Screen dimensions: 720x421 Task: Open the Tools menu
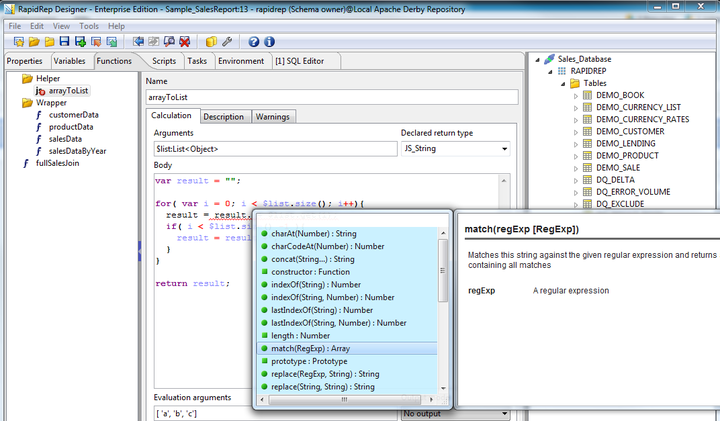coord(89,26)
